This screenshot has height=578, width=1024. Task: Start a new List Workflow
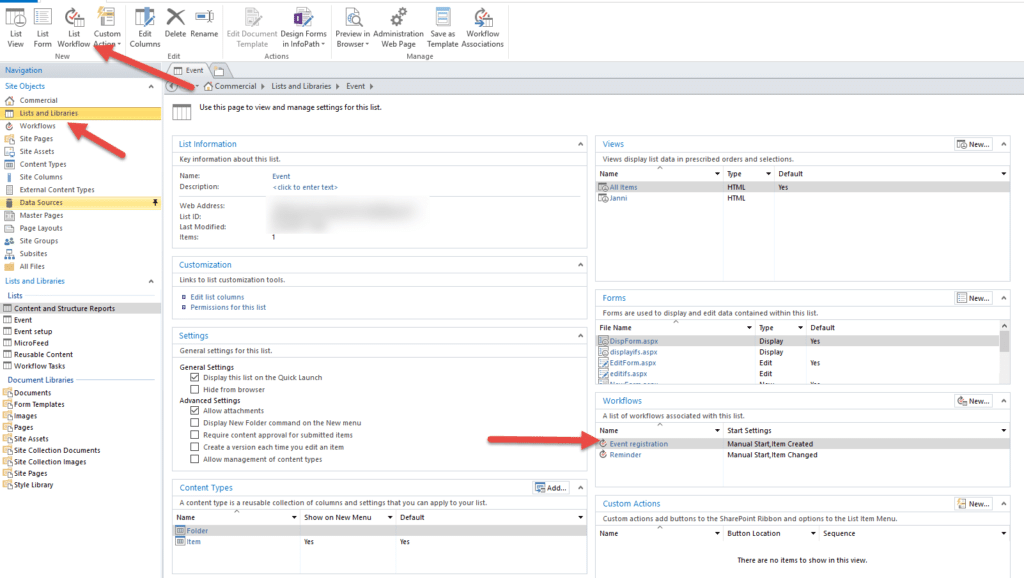coord(73,27)
